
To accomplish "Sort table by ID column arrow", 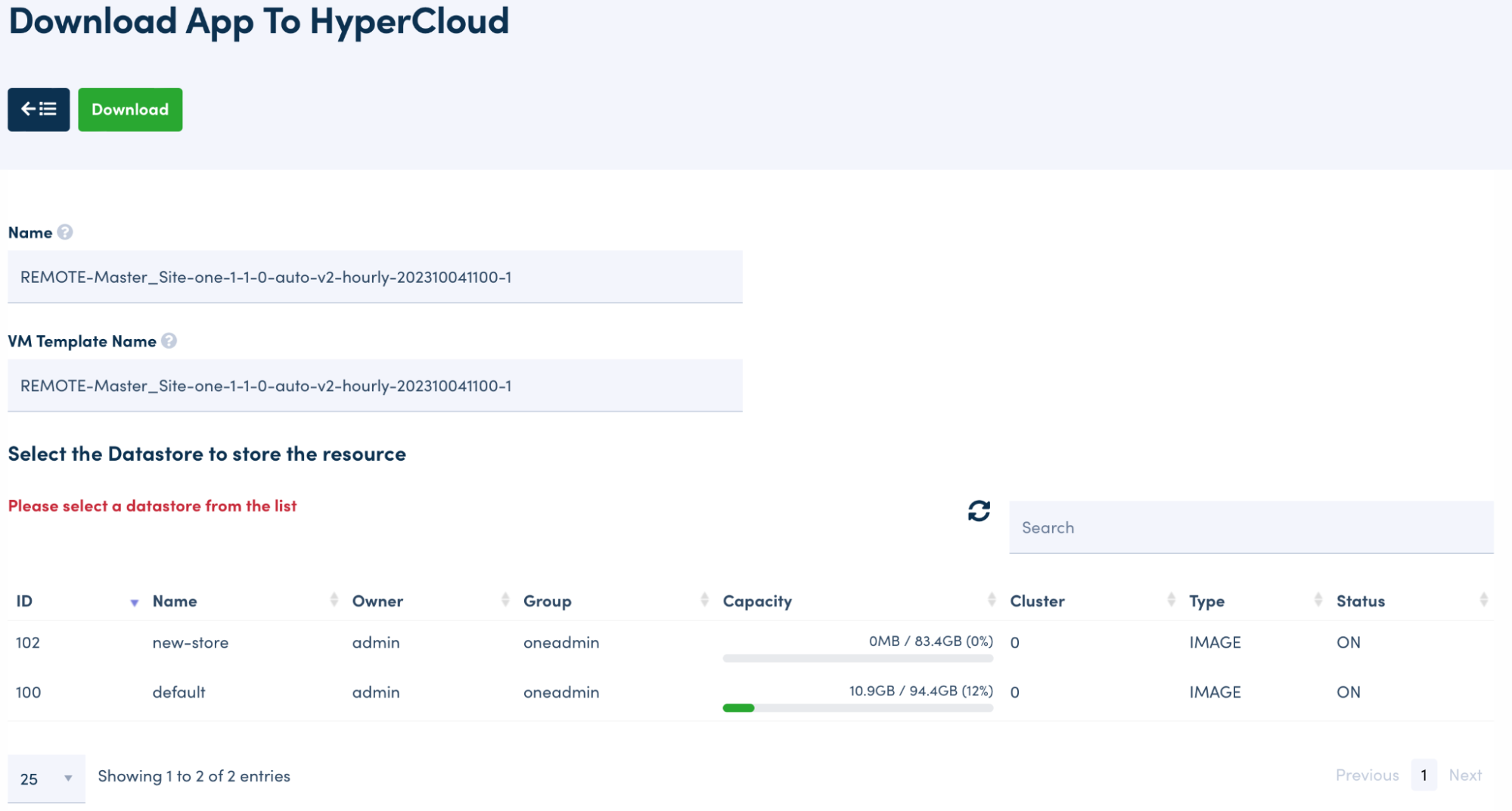I will 134,602.
